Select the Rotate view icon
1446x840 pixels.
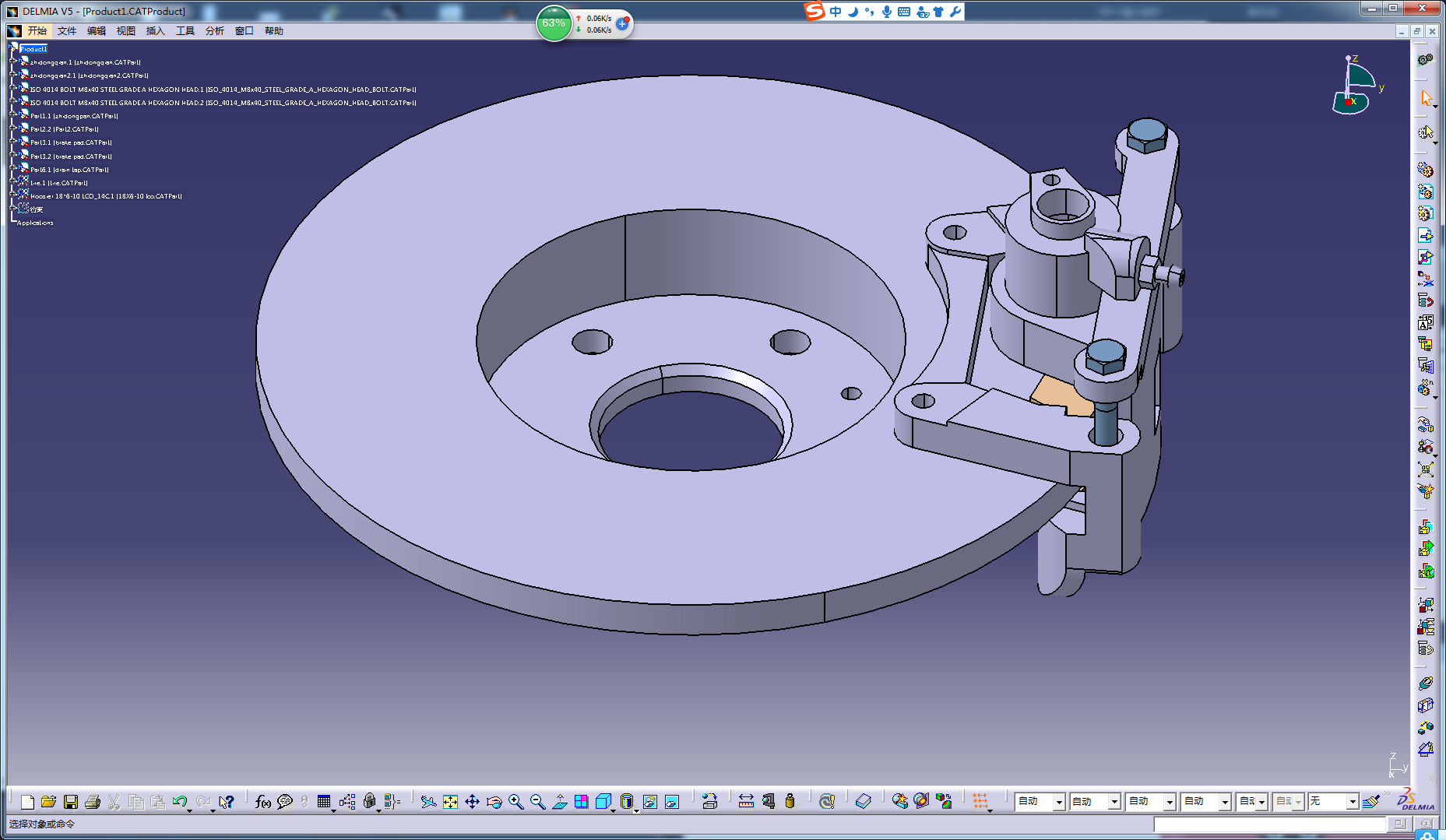point(494,802)
